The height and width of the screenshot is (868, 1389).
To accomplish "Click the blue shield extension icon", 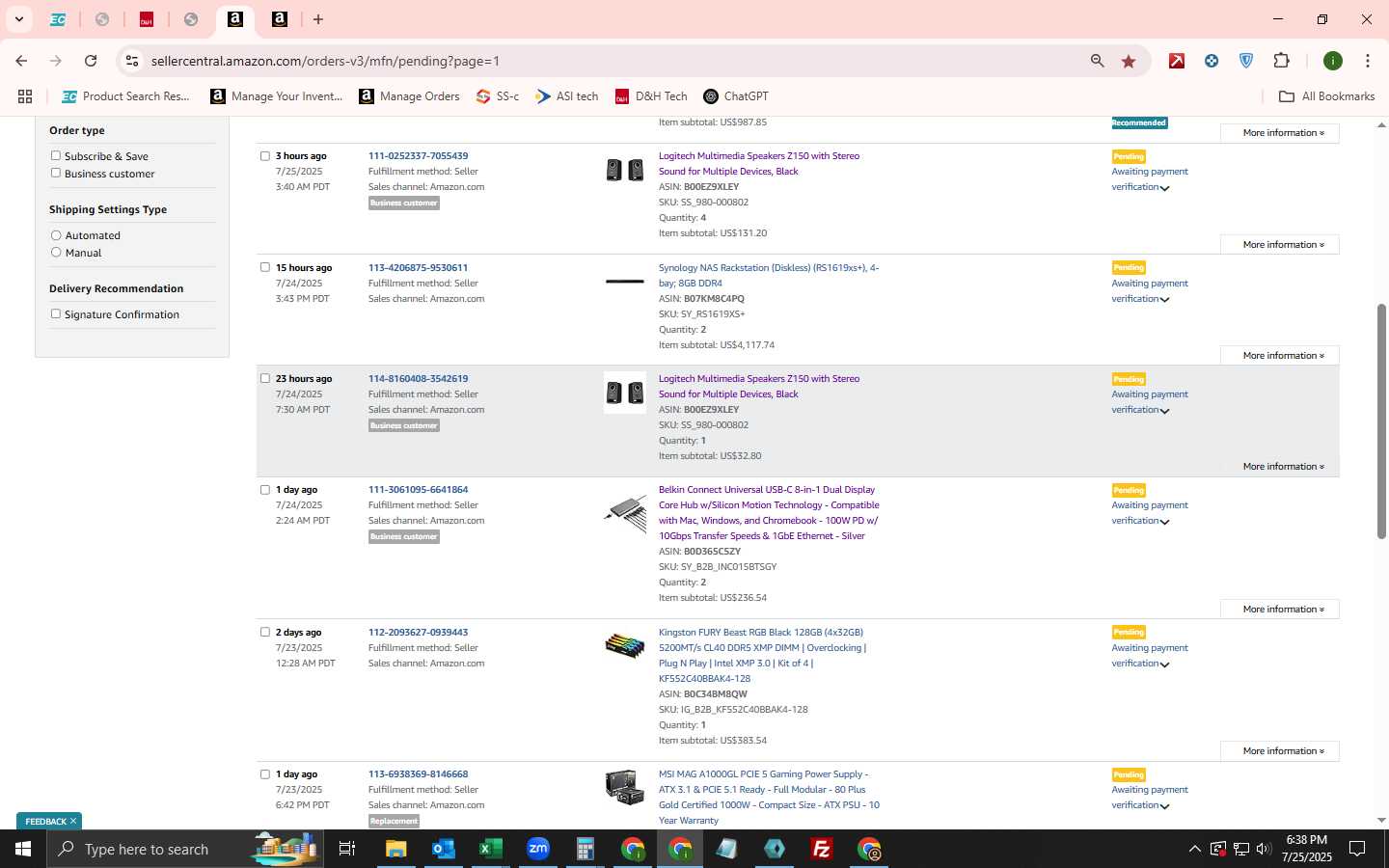I will tap(1246, 61).
